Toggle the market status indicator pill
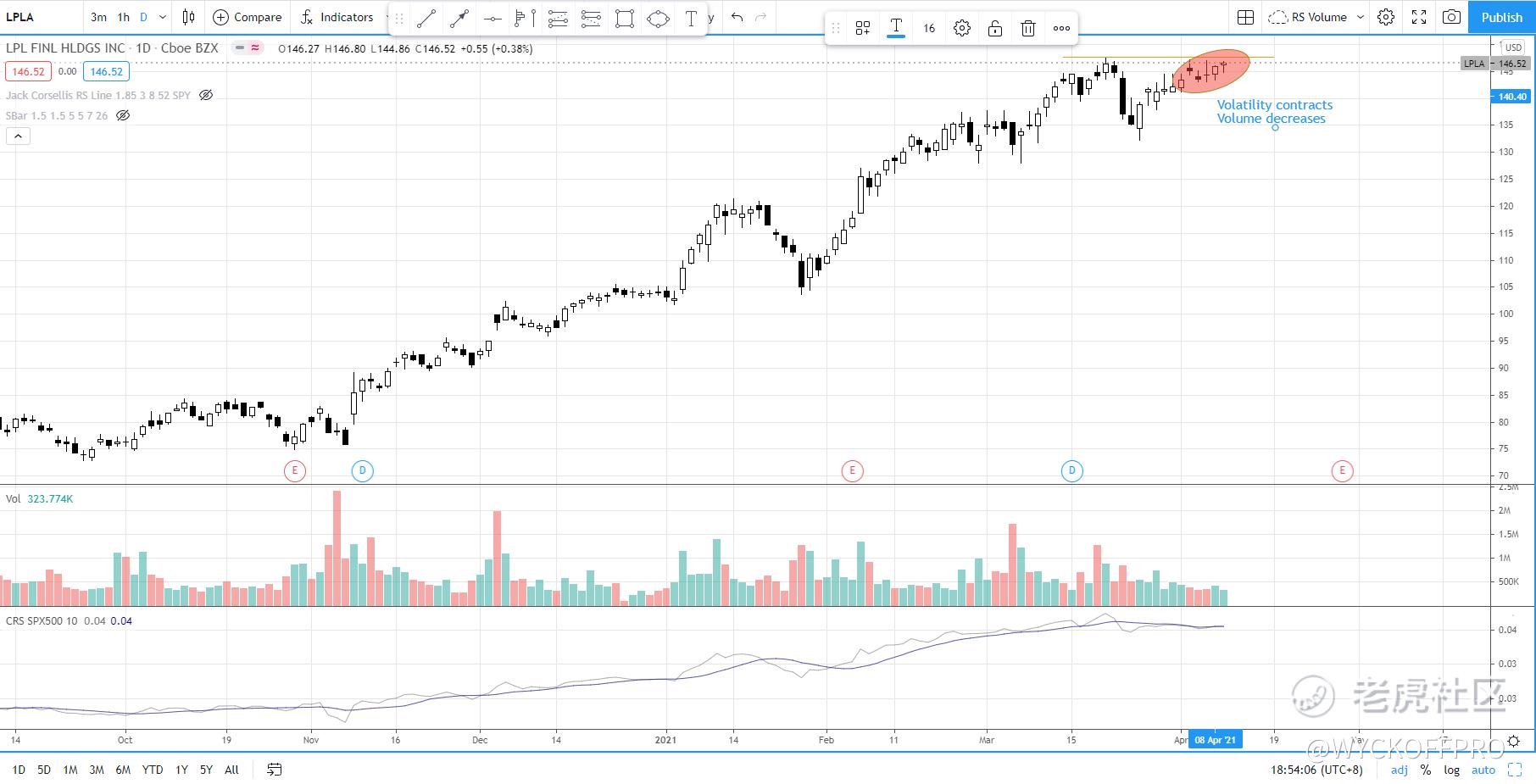This screenshot has height=784, width=1536. coord(249,48)
